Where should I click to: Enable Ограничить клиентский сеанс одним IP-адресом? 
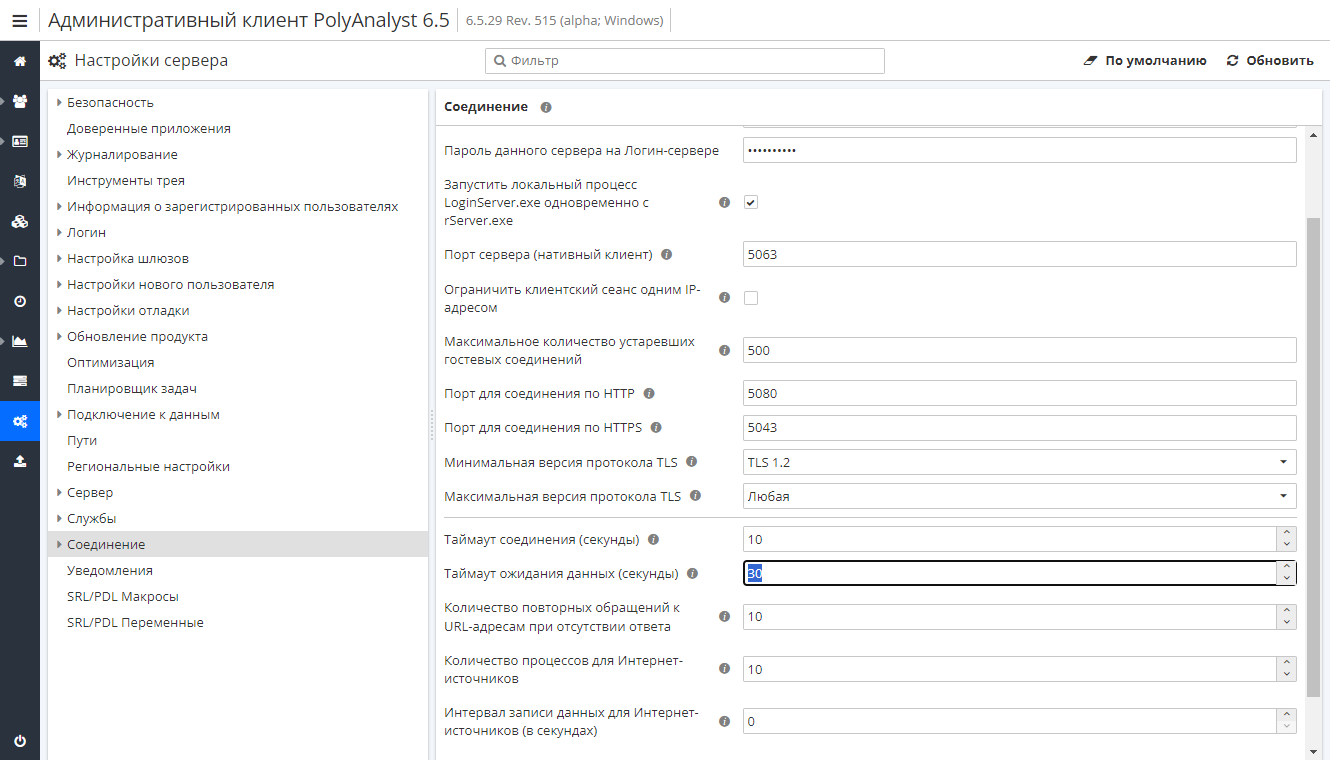751,298
